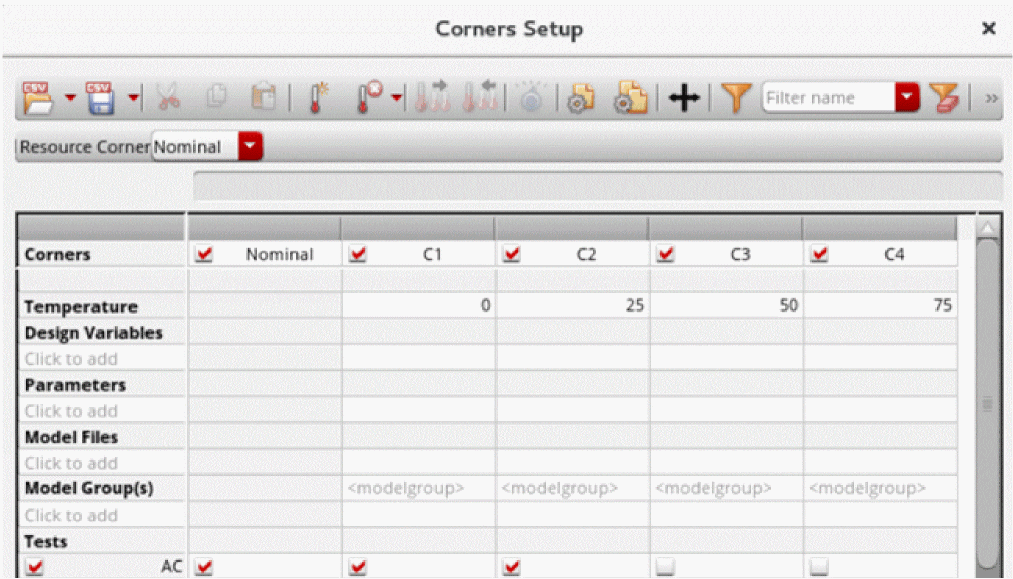Click the scissors cut icon
1013x579 pixels.
(168, 98)
